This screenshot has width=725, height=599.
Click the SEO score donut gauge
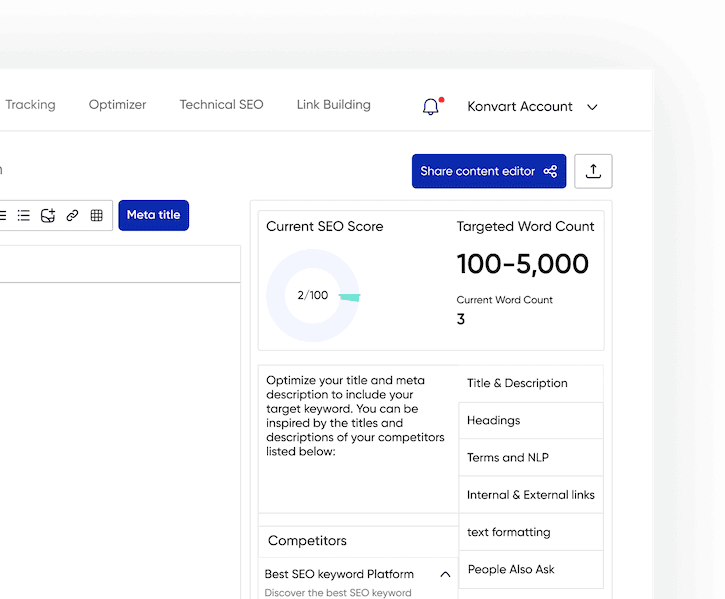coord(313,296)
